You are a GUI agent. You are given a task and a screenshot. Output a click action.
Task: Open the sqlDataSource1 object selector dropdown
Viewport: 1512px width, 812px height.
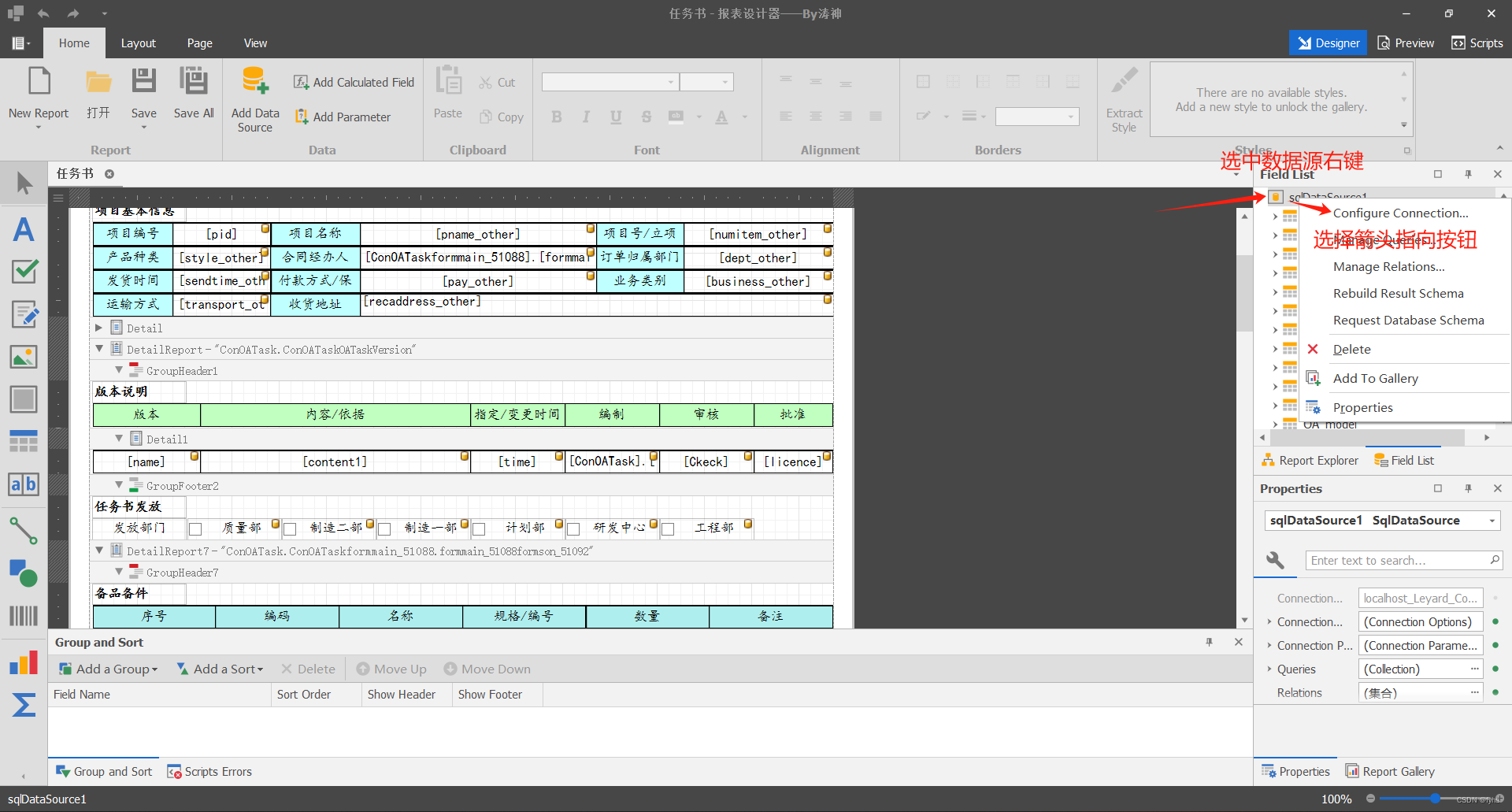[1492, 521]
